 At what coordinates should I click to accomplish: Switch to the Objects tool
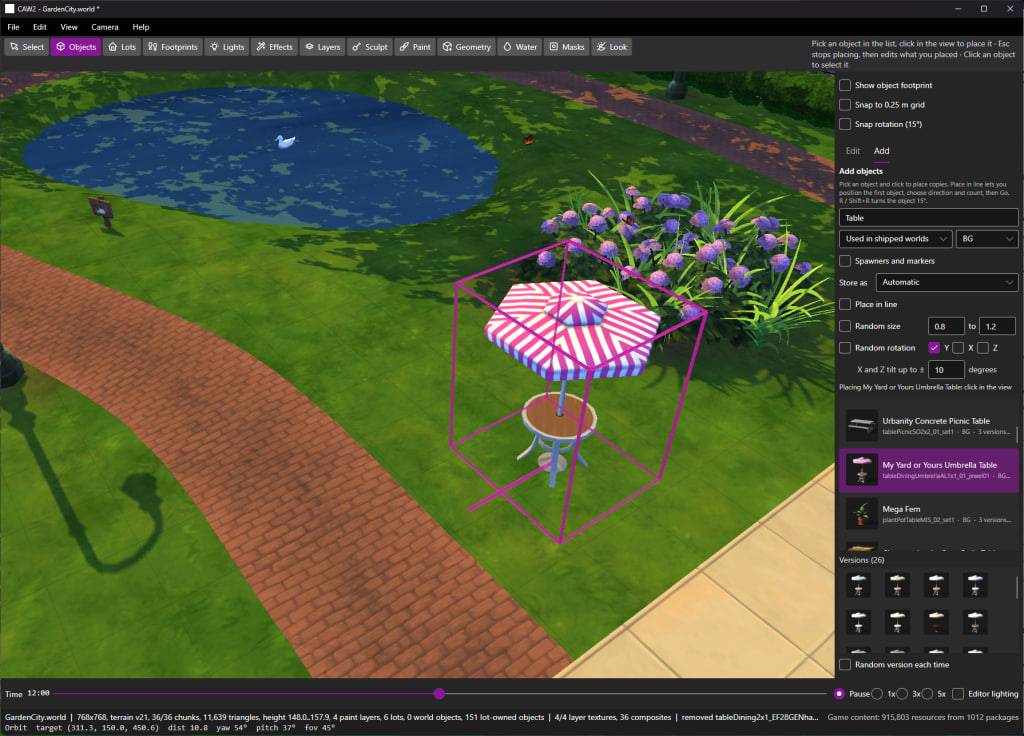76,47
